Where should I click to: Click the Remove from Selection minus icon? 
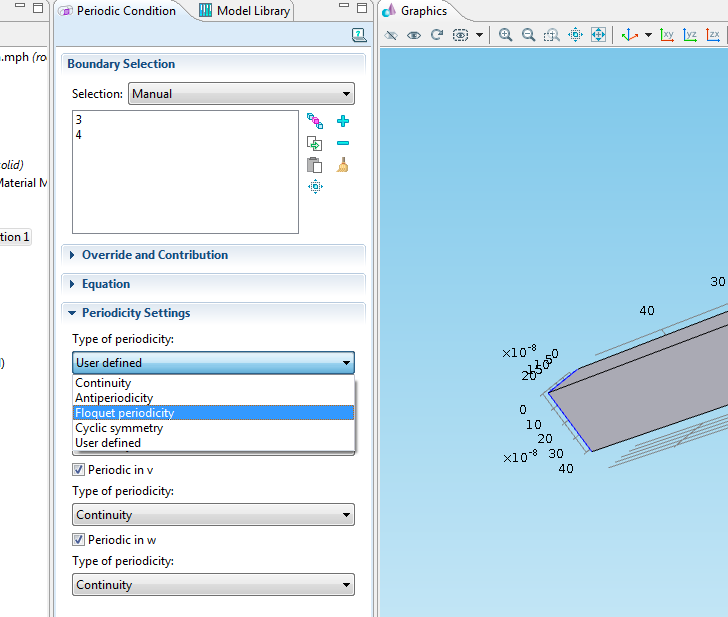(343, 143)
